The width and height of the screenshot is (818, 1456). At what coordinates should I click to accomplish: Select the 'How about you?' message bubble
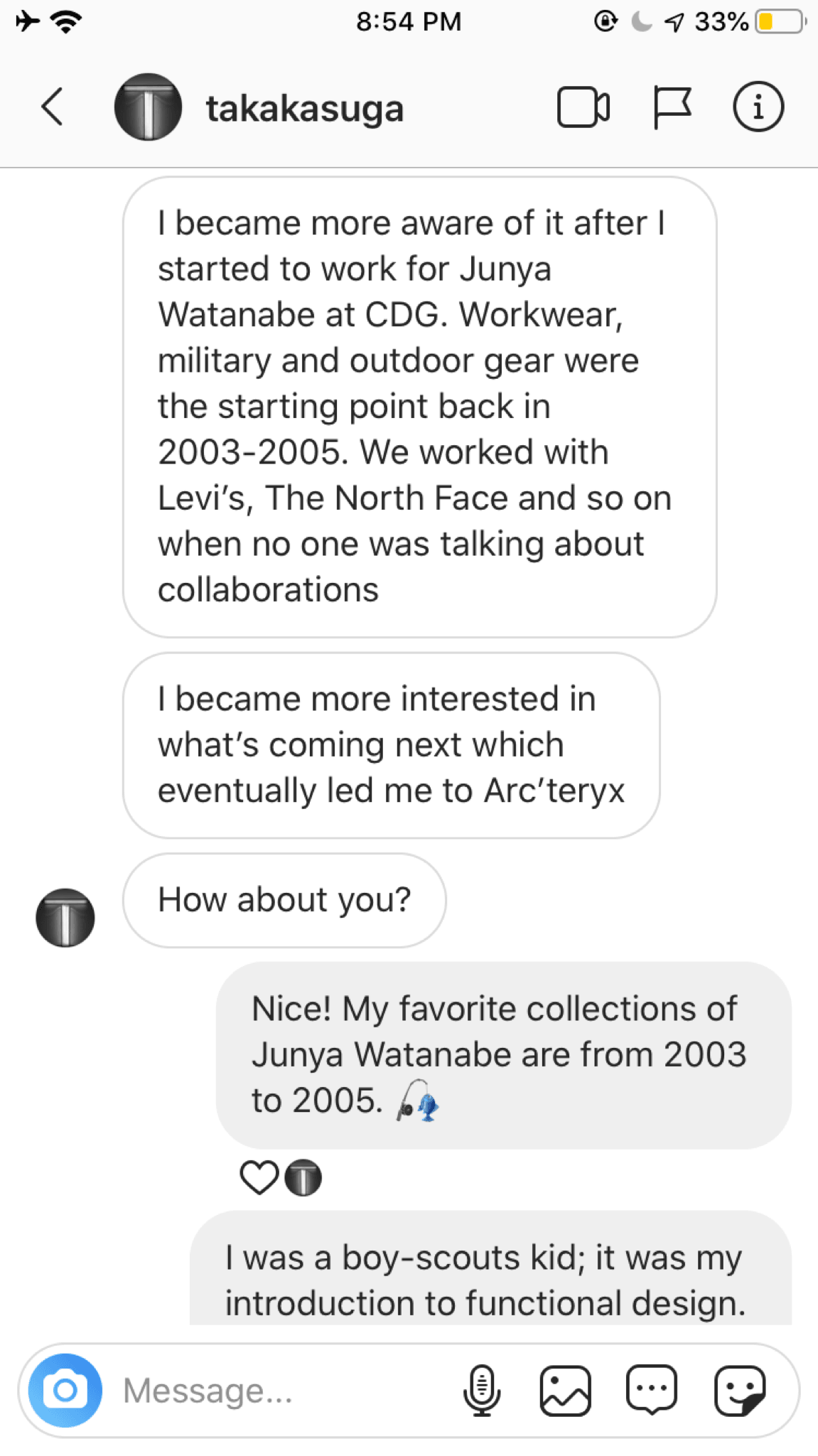pos(284,900)
